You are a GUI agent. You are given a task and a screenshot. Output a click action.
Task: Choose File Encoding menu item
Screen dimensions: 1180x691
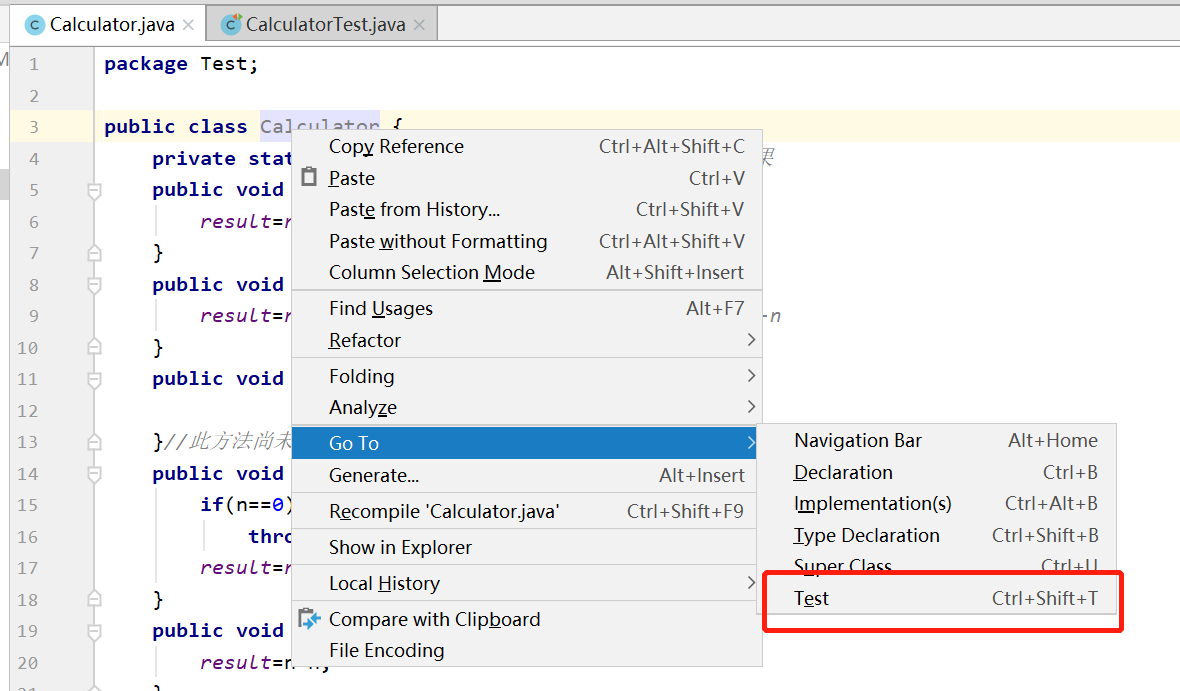click(527, 650)
